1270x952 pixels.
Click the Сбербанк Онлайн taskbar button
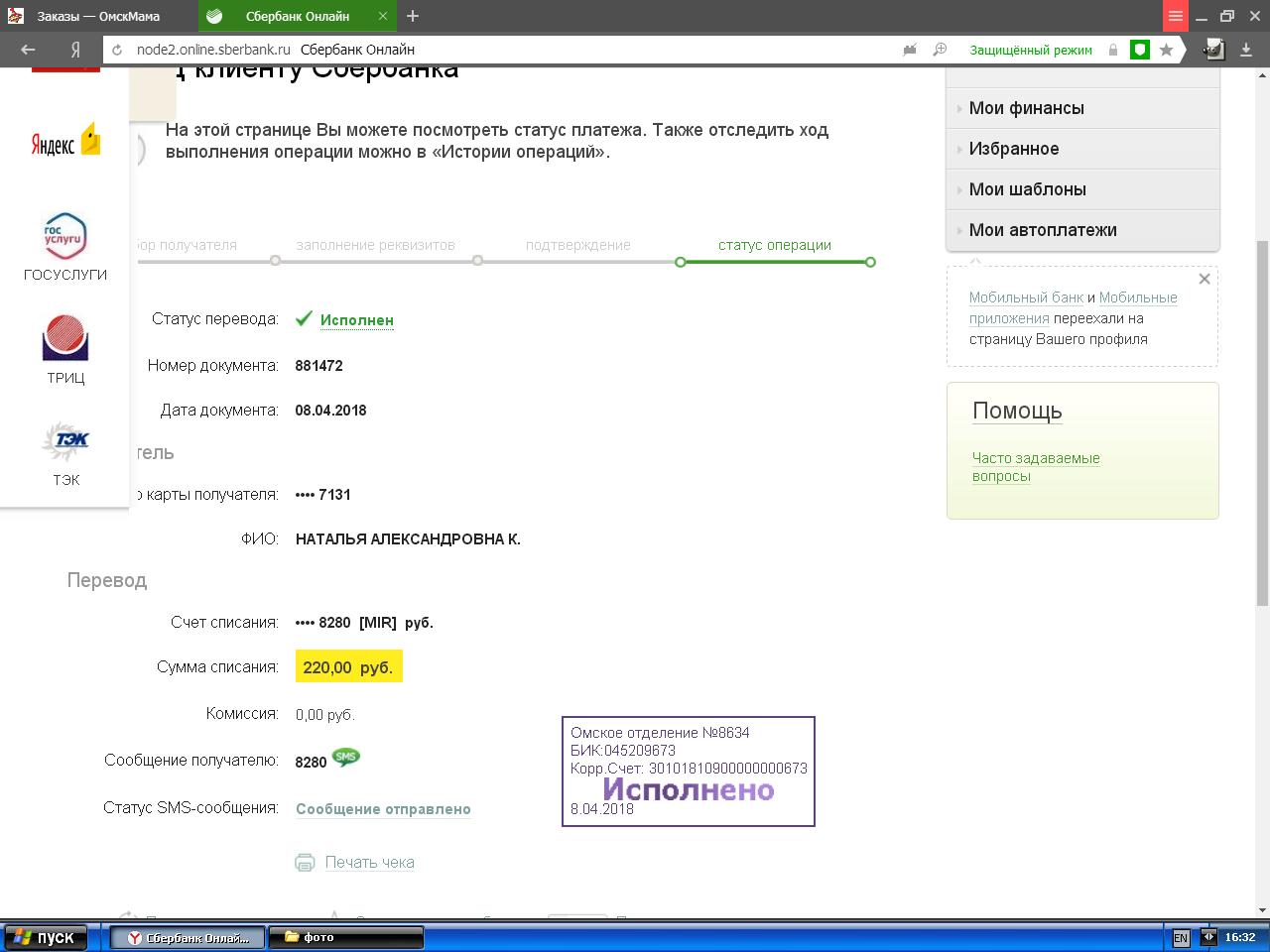click(x=188, y=937)
